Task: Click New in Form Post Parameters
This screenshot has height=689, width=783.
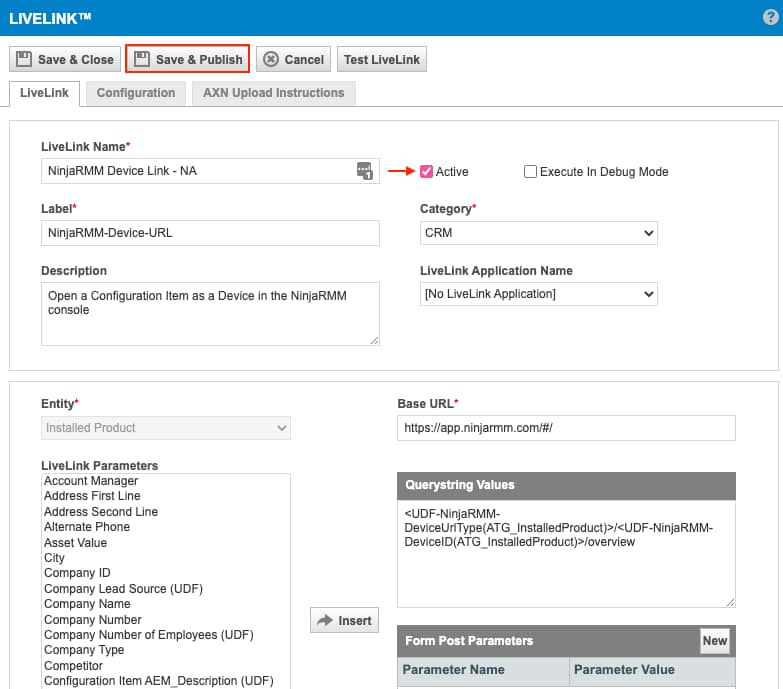Action: point(714,641)
